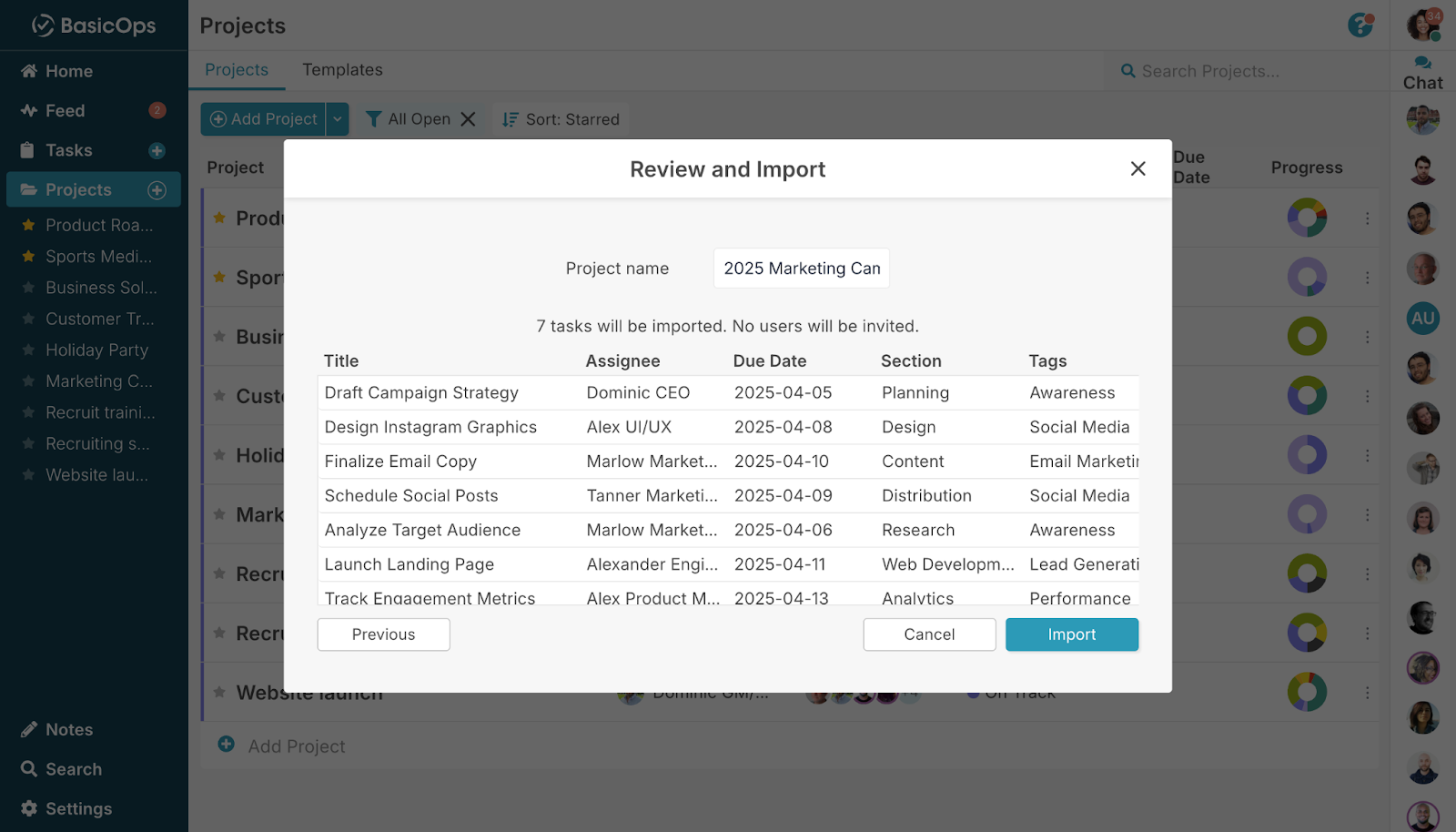Star the Holiday Party sidebar project

click(x=29, y=350)
